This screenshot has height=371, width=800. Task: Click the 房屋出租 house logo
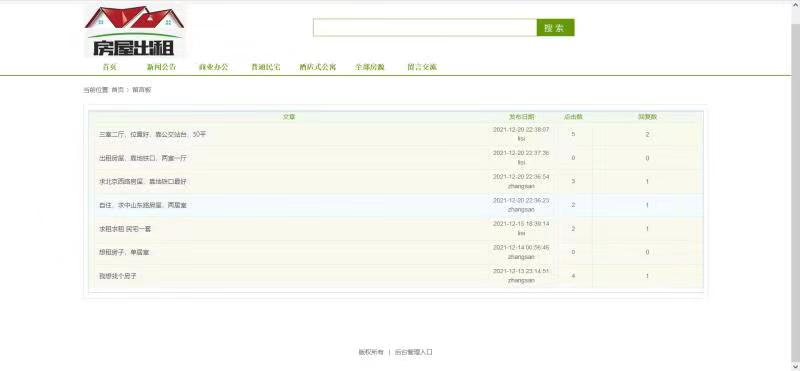pos(135,31)
